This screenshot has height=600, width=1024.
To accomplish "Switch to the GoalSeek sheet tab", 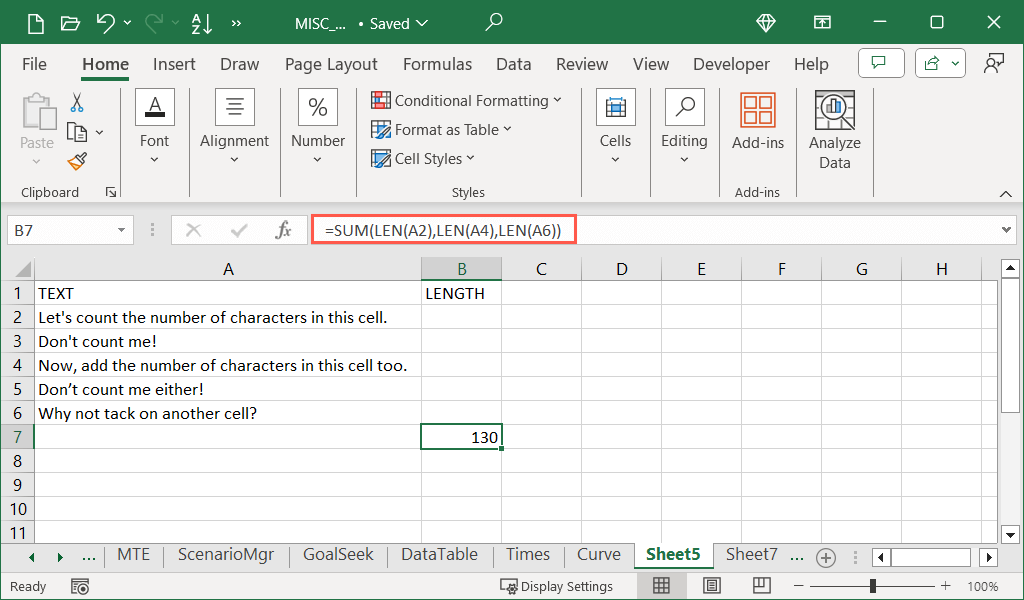I will click(x=338, y=555).
